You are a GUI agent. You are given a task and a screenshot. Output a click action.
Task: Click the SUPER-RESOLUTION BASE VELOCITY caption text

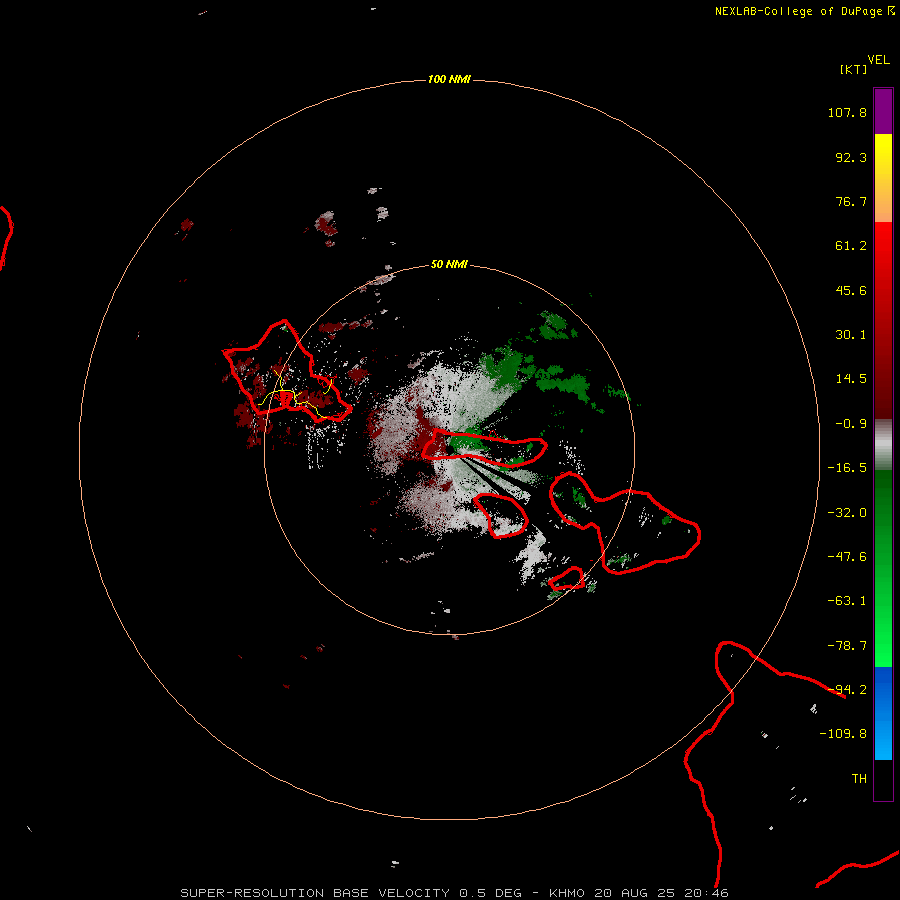coord(315,893)
